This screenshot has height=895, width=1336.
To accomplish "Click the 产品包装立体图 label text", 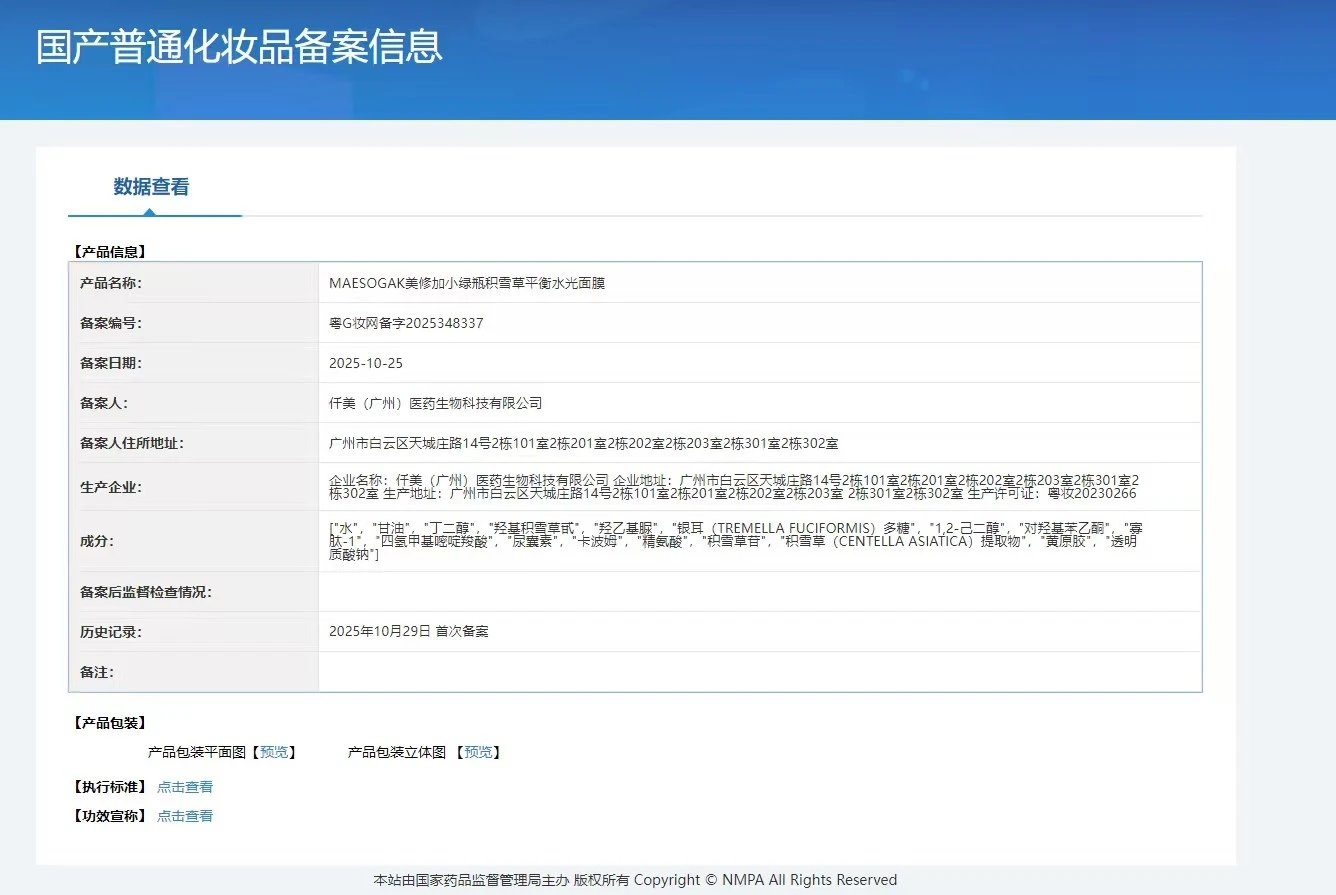I will click(x=397, y=752).
